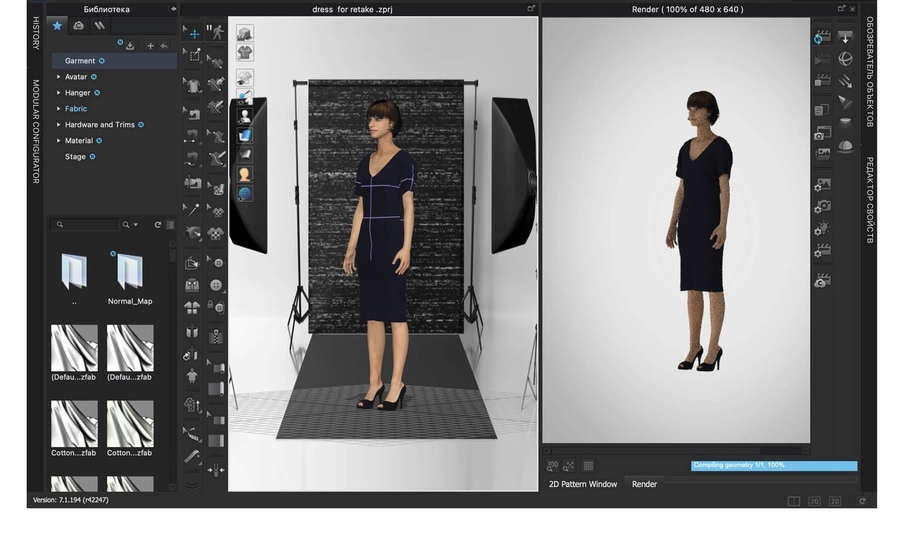Open the HISTORY side tab
The height and width of the screenshot is (534, 900).
point(36,33)
